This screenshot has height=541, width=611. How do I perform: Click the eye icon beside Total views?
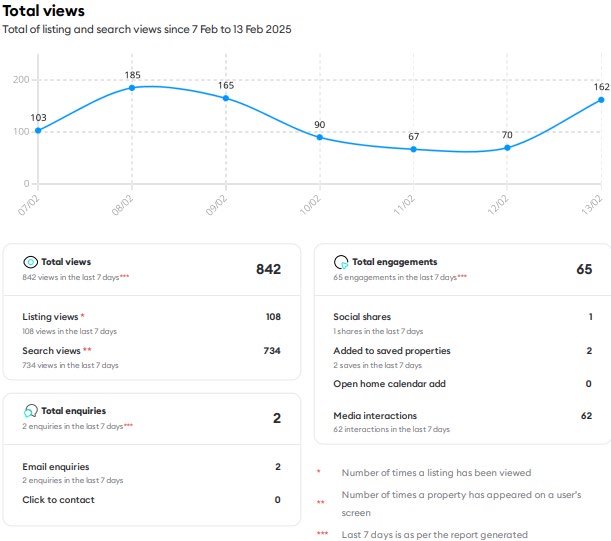click(30, 262)
